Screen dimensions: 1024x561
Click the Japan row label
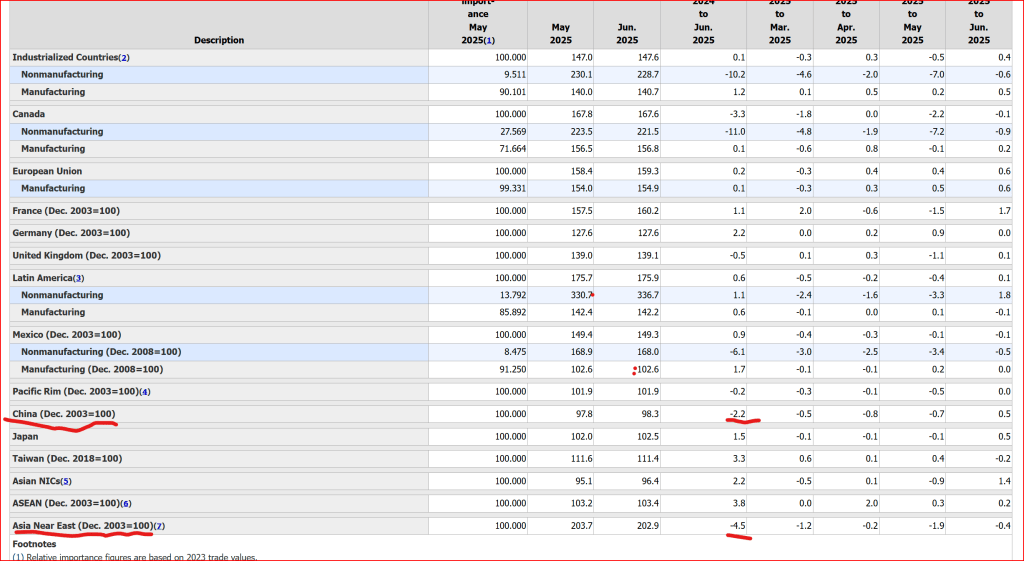25,436
